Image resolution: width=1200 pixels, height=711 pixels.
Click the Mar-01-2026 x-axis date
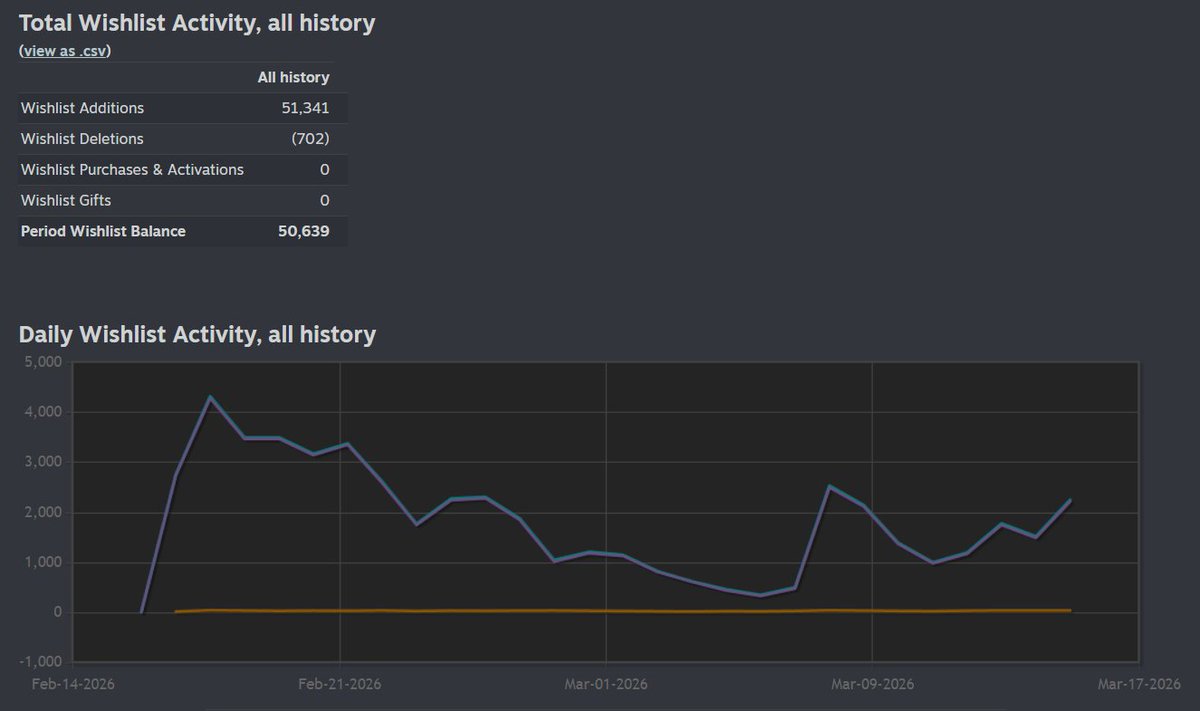click(606, 684)
